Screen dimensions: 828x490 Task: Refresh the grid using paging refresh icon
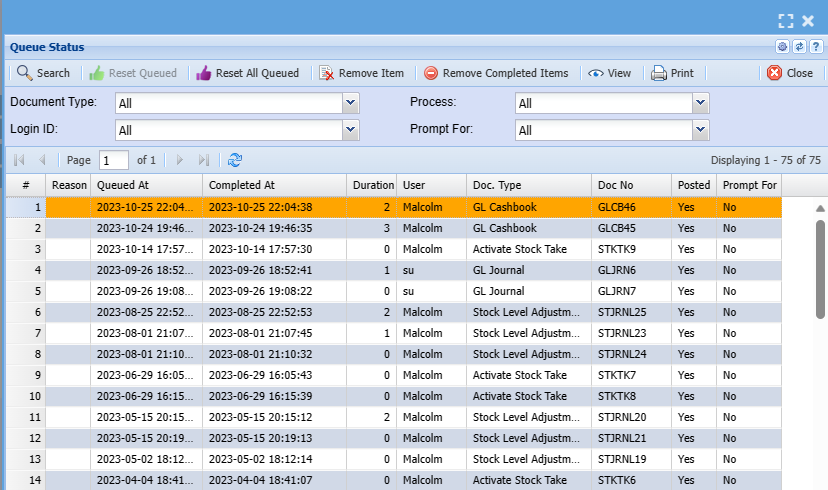tap(235, 160)
